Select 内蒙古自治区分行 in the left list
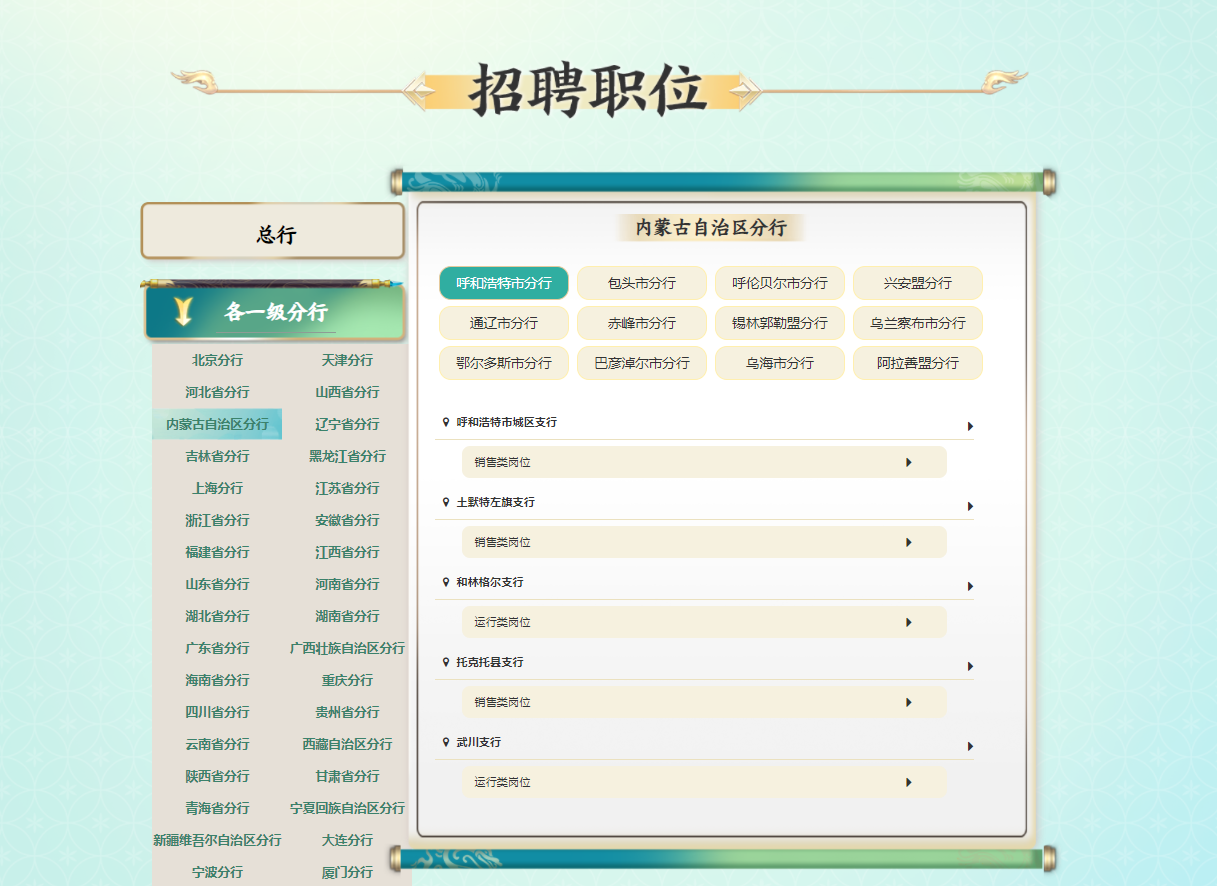Screen dimensions: 1217x886 coord(217,424)
